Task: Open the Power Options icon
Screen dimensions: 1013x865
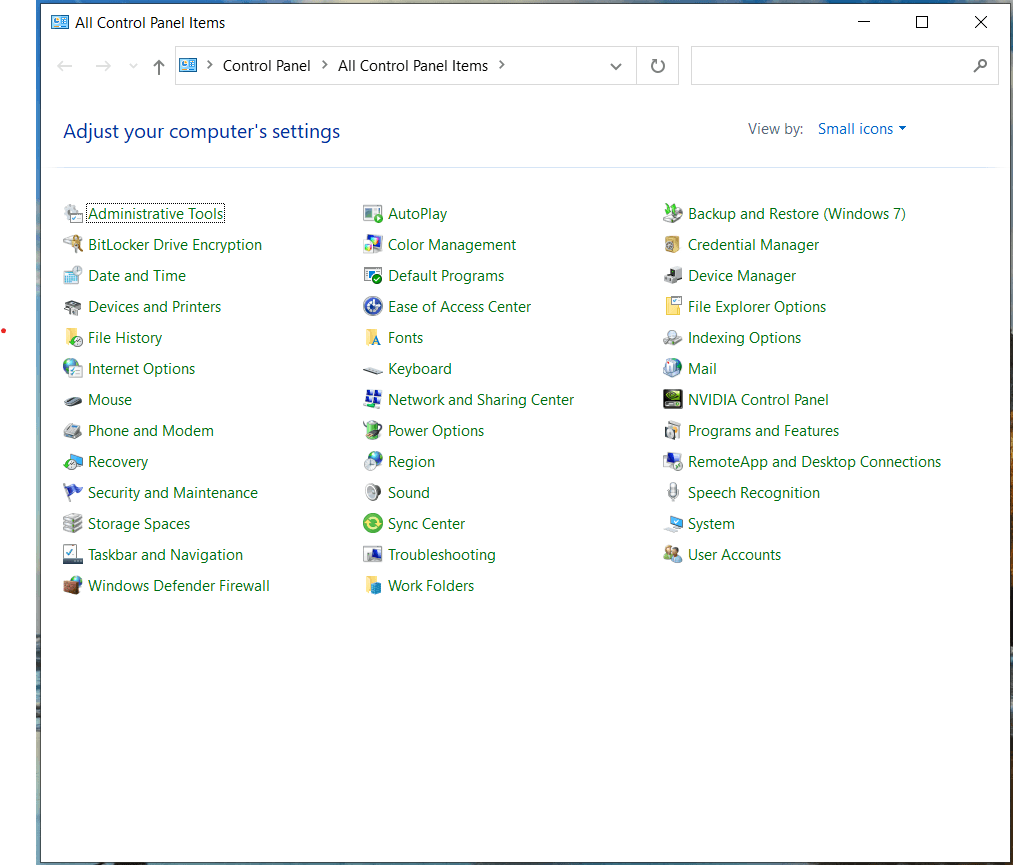Action: pyautogui.click(x=373, y=431)
